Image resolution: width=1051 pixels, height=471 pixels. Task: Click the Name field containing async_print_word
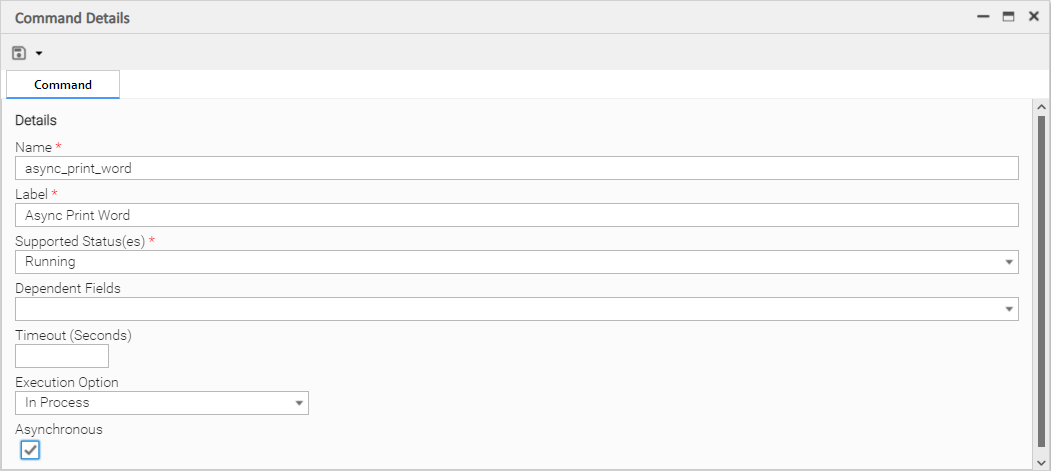(x=517, y=168)
